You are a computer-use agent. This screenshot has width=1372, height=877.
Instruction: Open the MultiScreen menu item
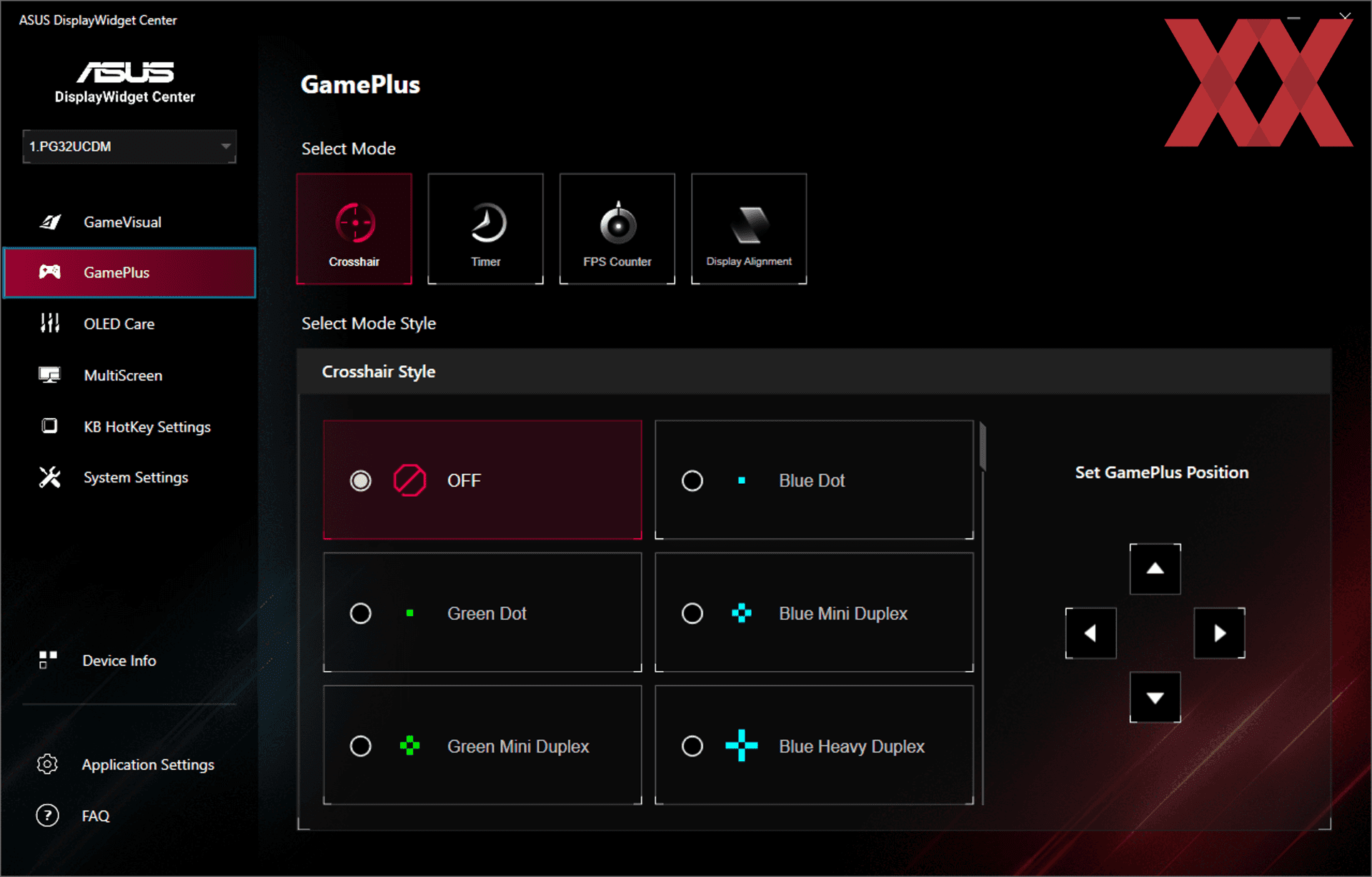pyautogui.click(x=129, y=375)
